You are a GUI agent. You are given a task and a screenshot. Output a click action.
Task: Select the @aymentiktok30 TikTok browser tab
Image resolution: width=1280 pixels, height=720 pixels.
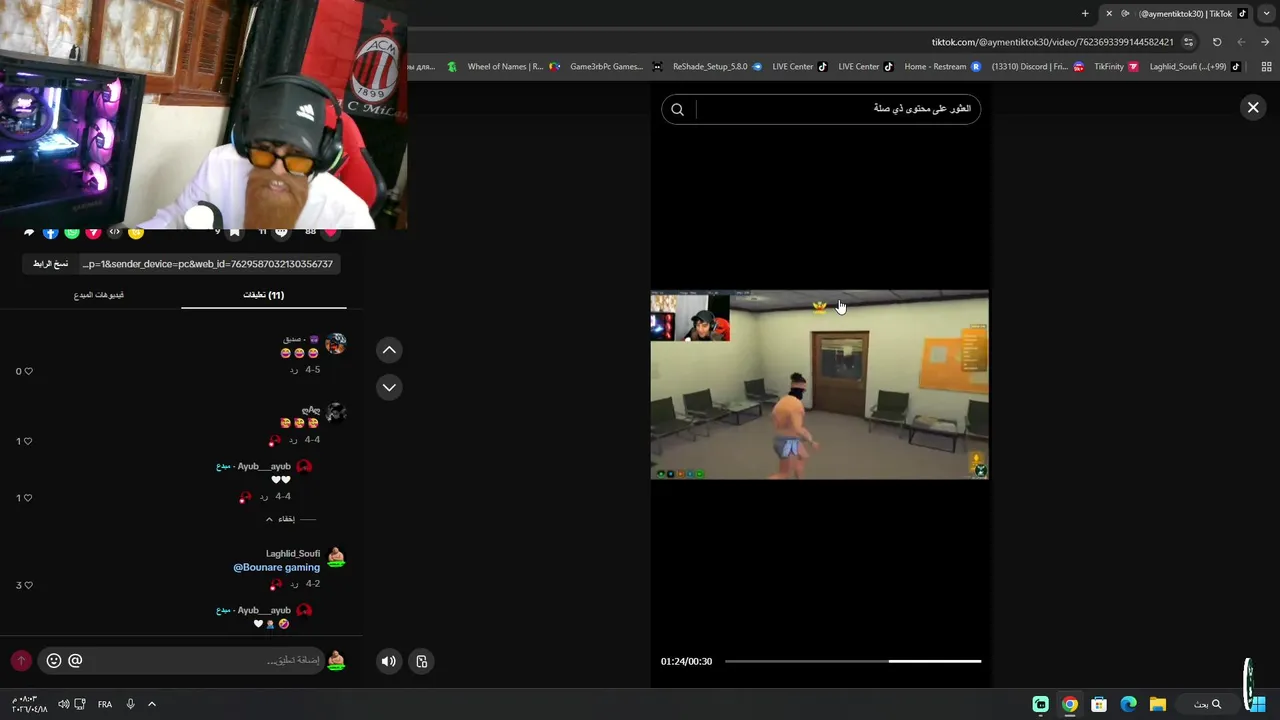(x=1177, y=13)
